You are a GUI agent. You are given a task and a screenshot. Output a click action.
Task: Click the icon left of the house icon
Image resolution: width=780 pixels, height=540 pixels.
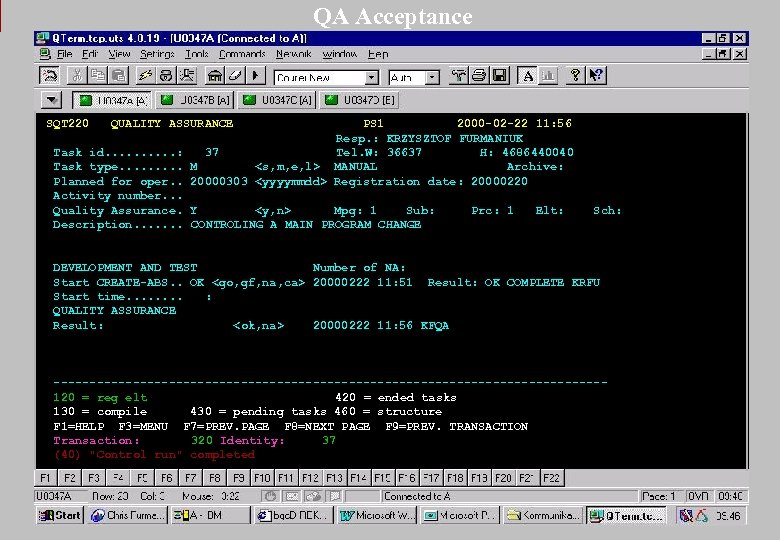point(187,76)
